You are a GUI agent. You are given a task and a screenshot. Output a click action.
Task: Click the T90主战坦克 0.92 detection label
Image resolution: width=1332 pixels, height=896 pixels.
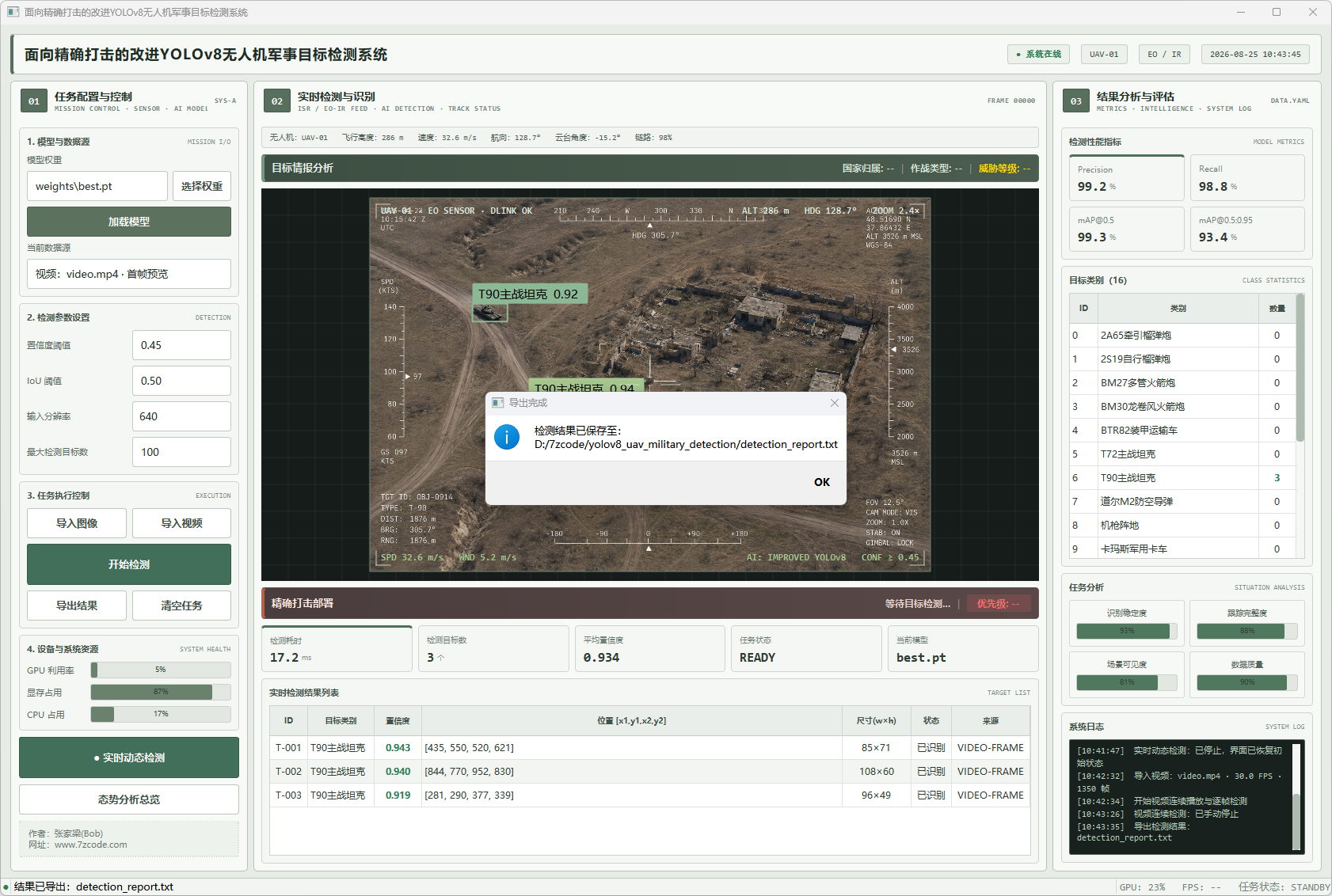point(528,294)
